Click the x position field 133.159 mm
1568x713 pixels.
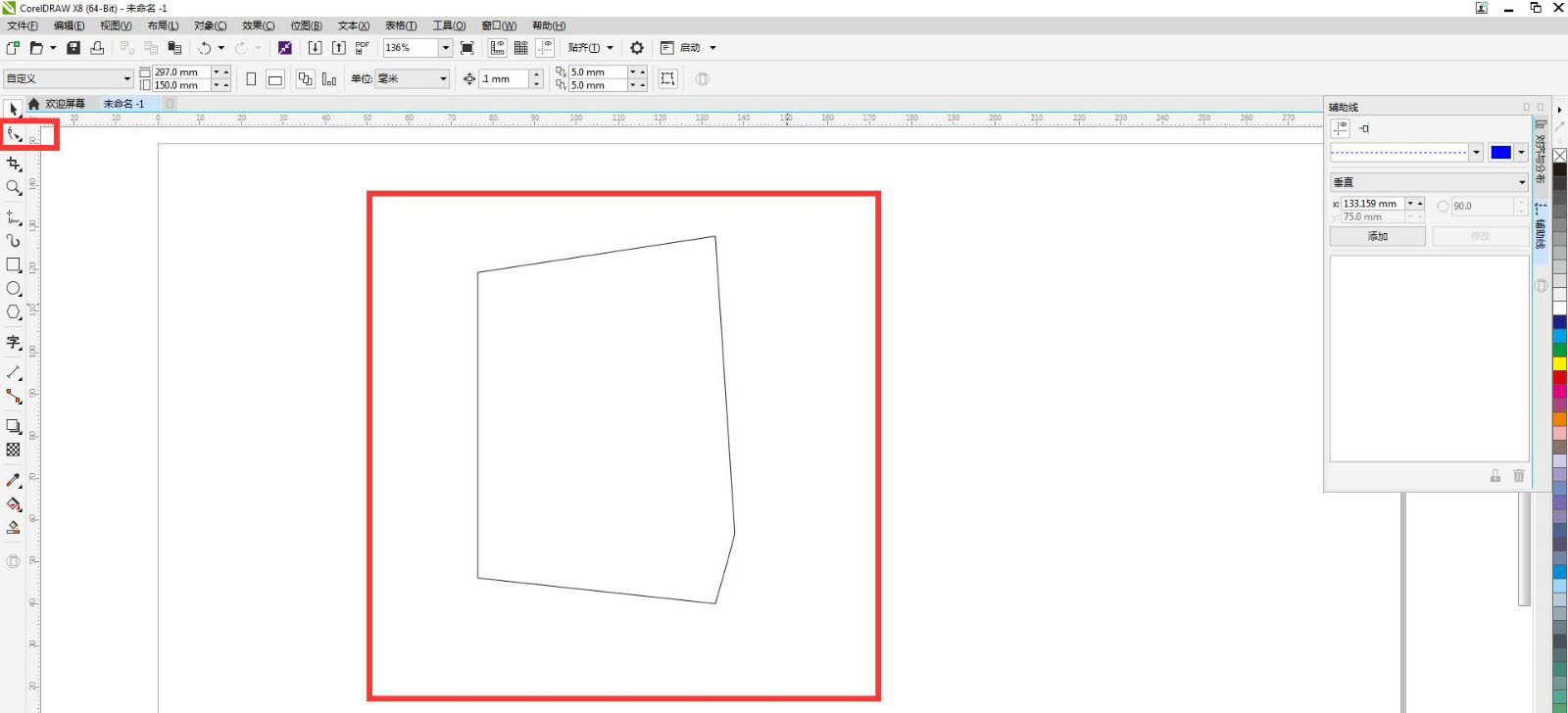[x=1371, y=204]
